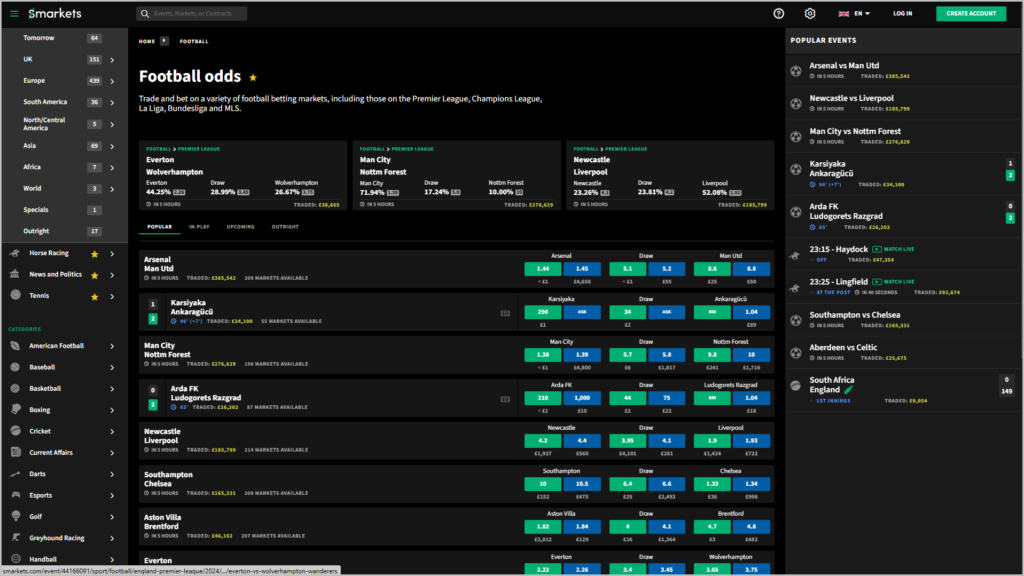
Task: Expand the Europe football region chevron
Action: tap(112, 82)
